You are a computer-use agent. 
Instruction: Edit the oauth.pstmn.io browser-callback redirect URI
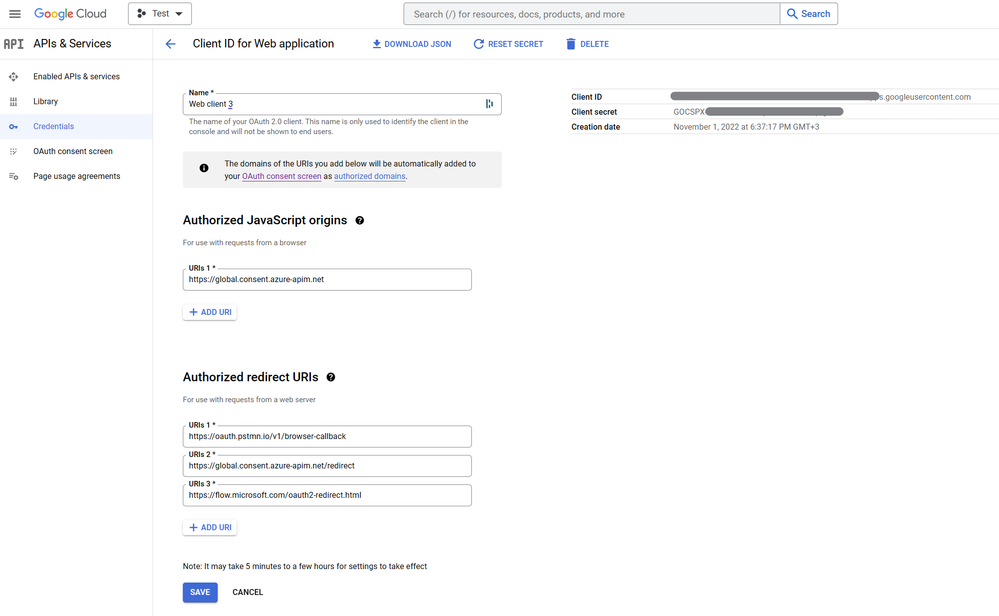click(327, 436)
